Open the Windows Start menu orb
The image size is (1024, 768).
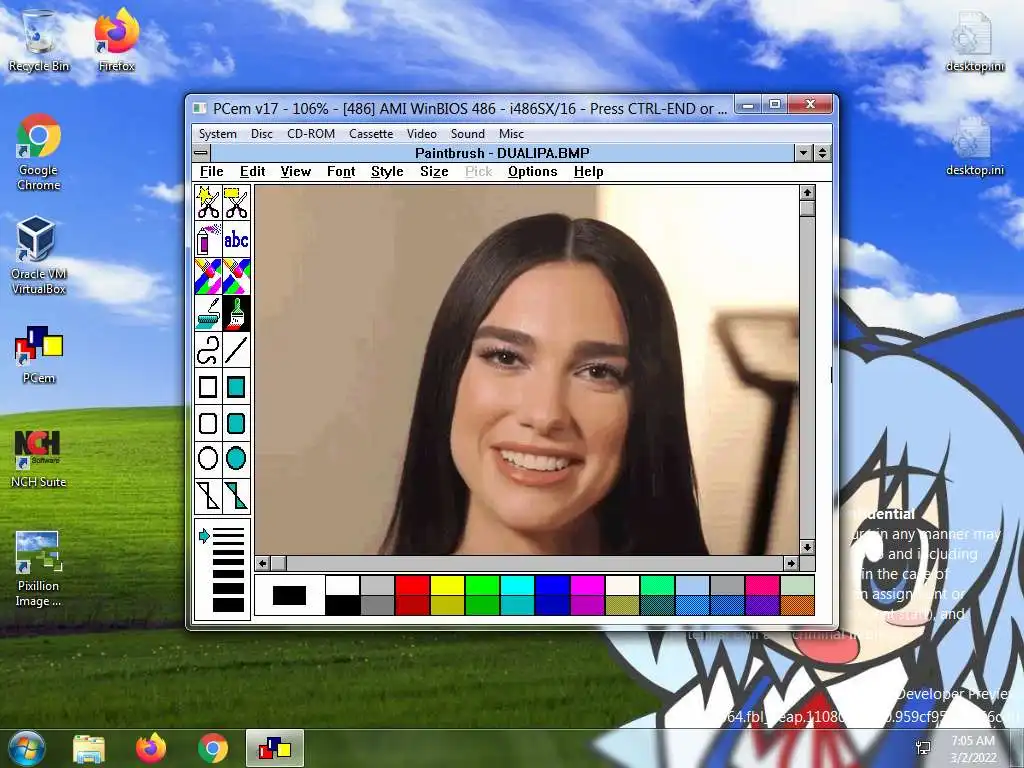tap(26, 748)
